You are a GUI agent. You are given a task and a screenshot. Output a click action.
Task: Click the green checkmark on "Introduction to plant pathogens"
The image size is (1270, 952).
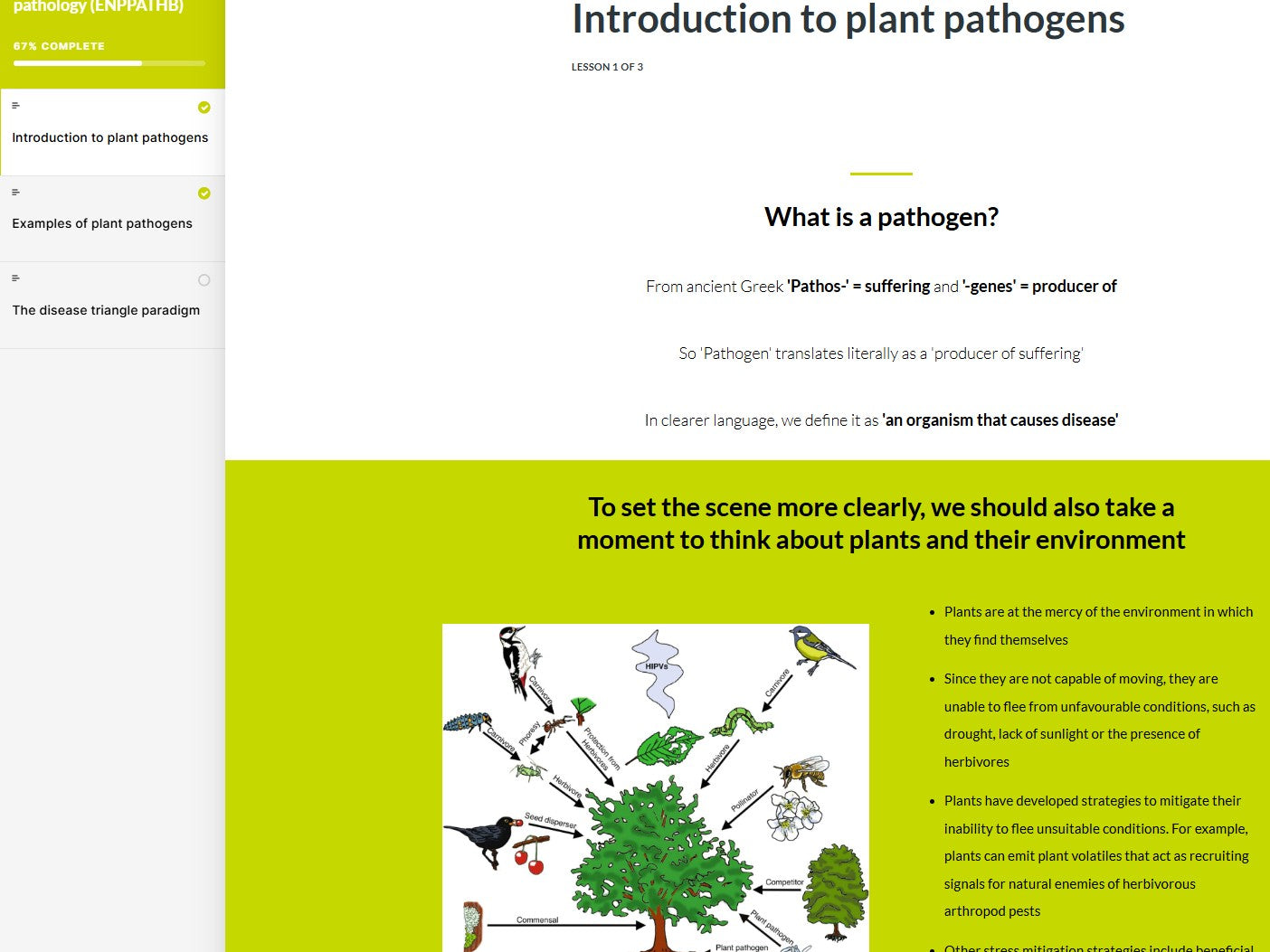(204, 108)
